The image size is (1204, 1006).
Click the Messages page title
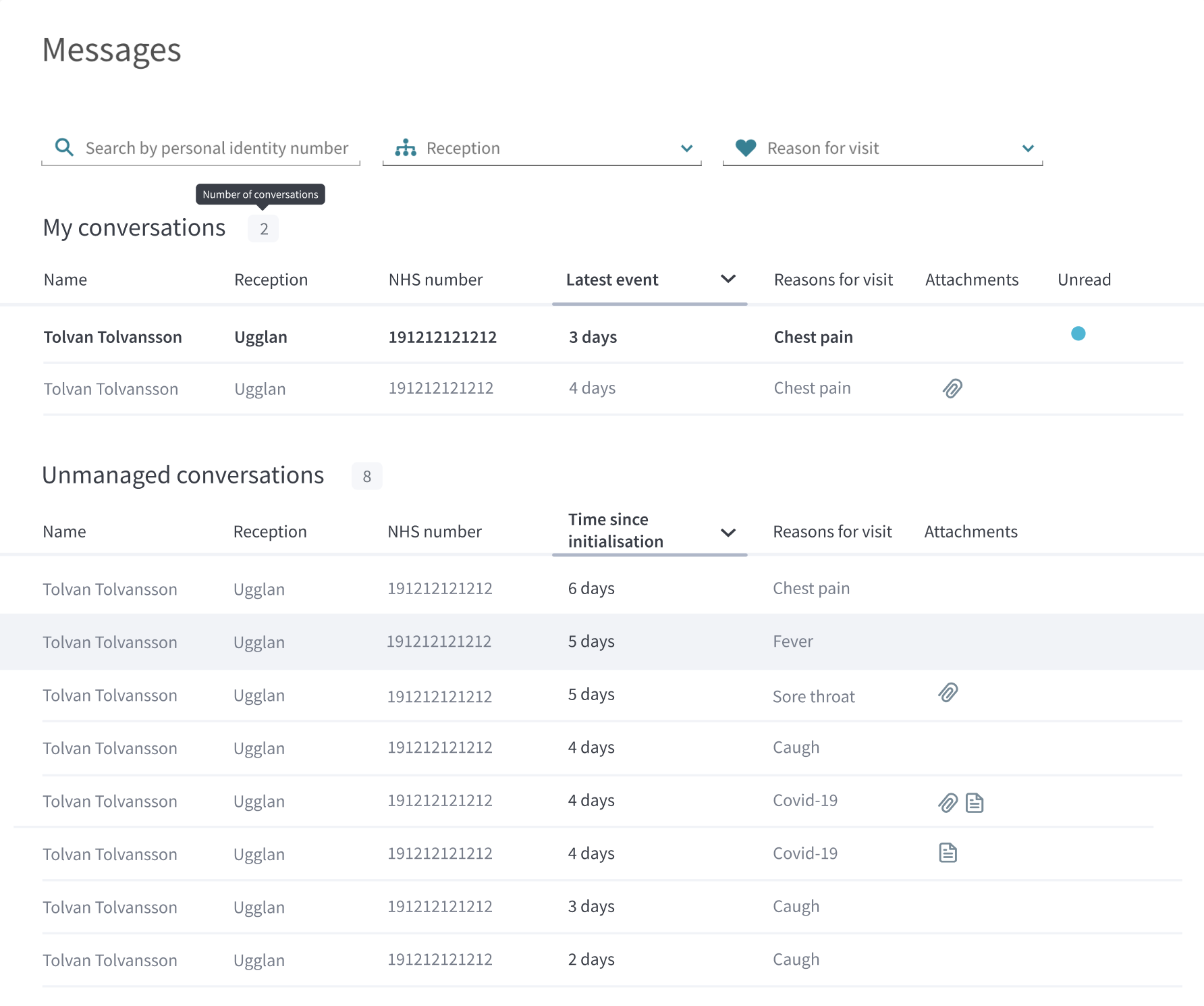point(112,50)
